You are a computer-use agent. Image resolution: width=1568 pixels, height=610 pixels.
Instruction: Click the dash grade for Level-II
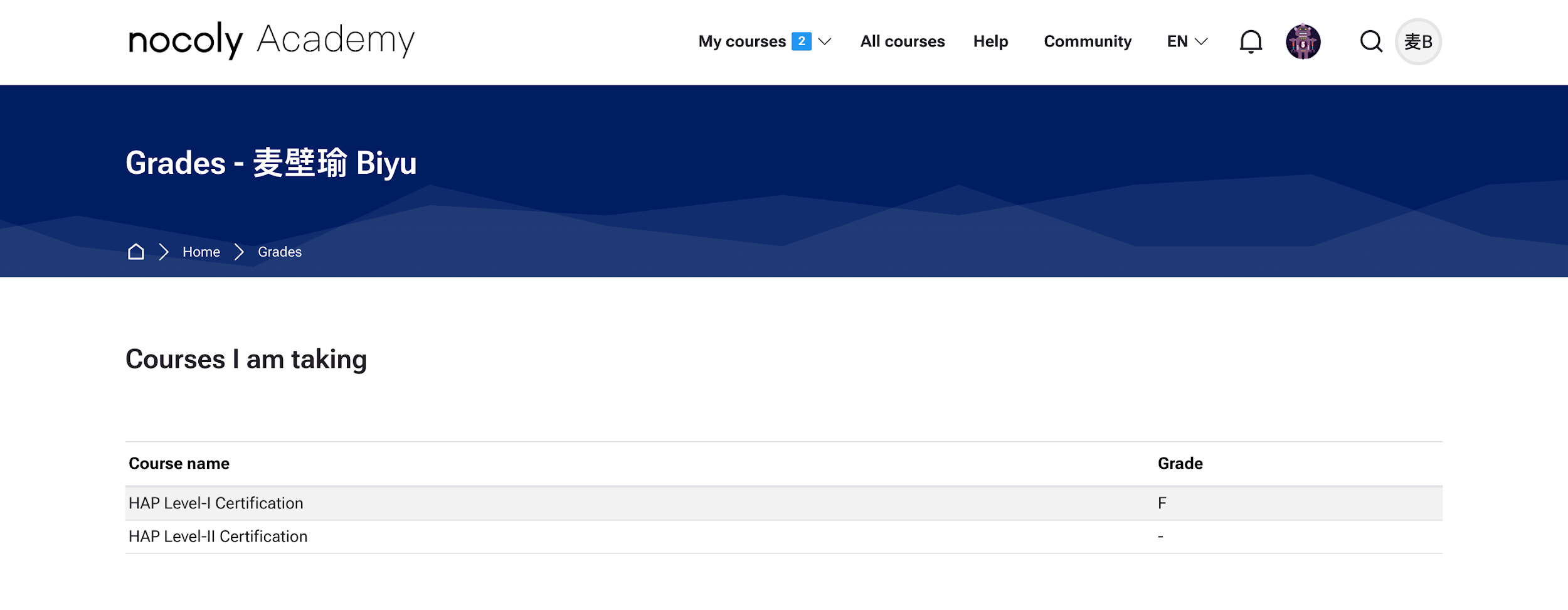click(1160, 536)
